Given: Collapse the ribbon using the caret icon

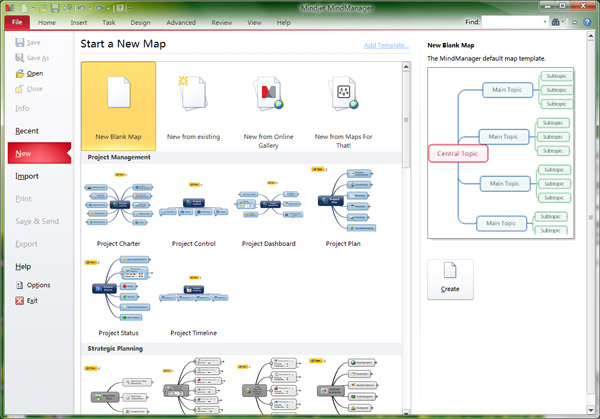Looking at the screenshot, I should click(x=575, y=23).
